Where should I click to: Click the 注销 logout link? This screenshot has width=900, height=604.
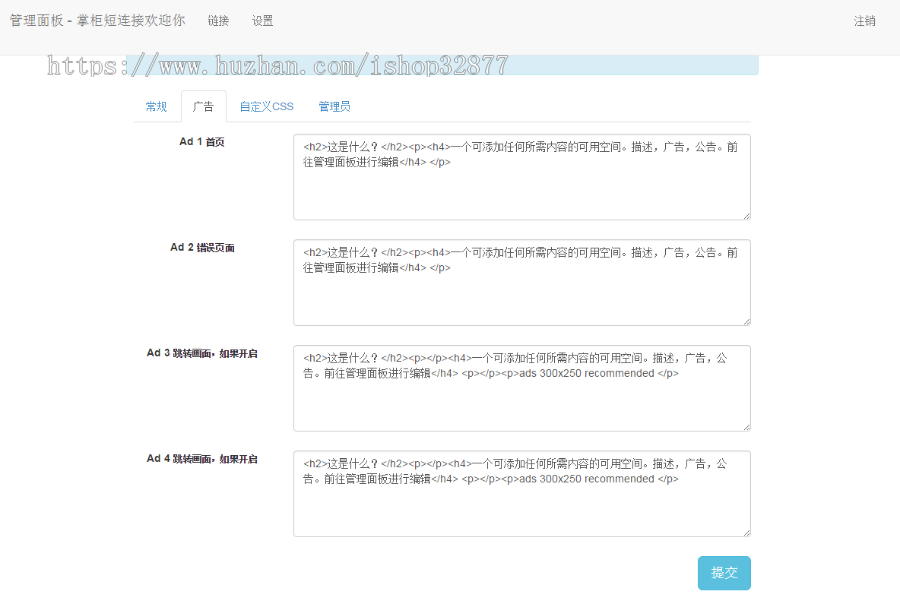point(864,21)
